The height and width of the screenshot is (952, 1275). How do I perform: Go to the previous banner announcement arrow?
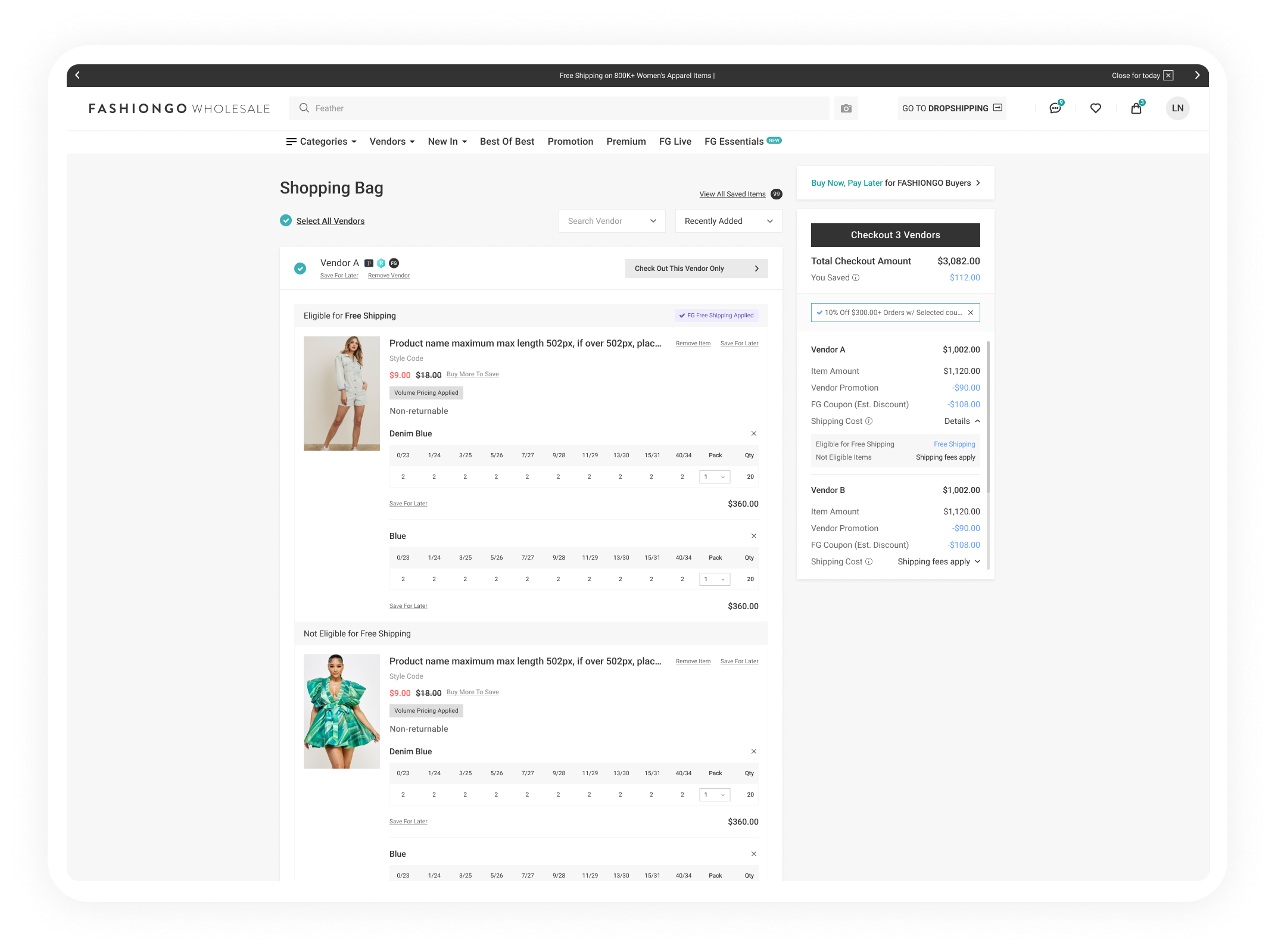77,76
